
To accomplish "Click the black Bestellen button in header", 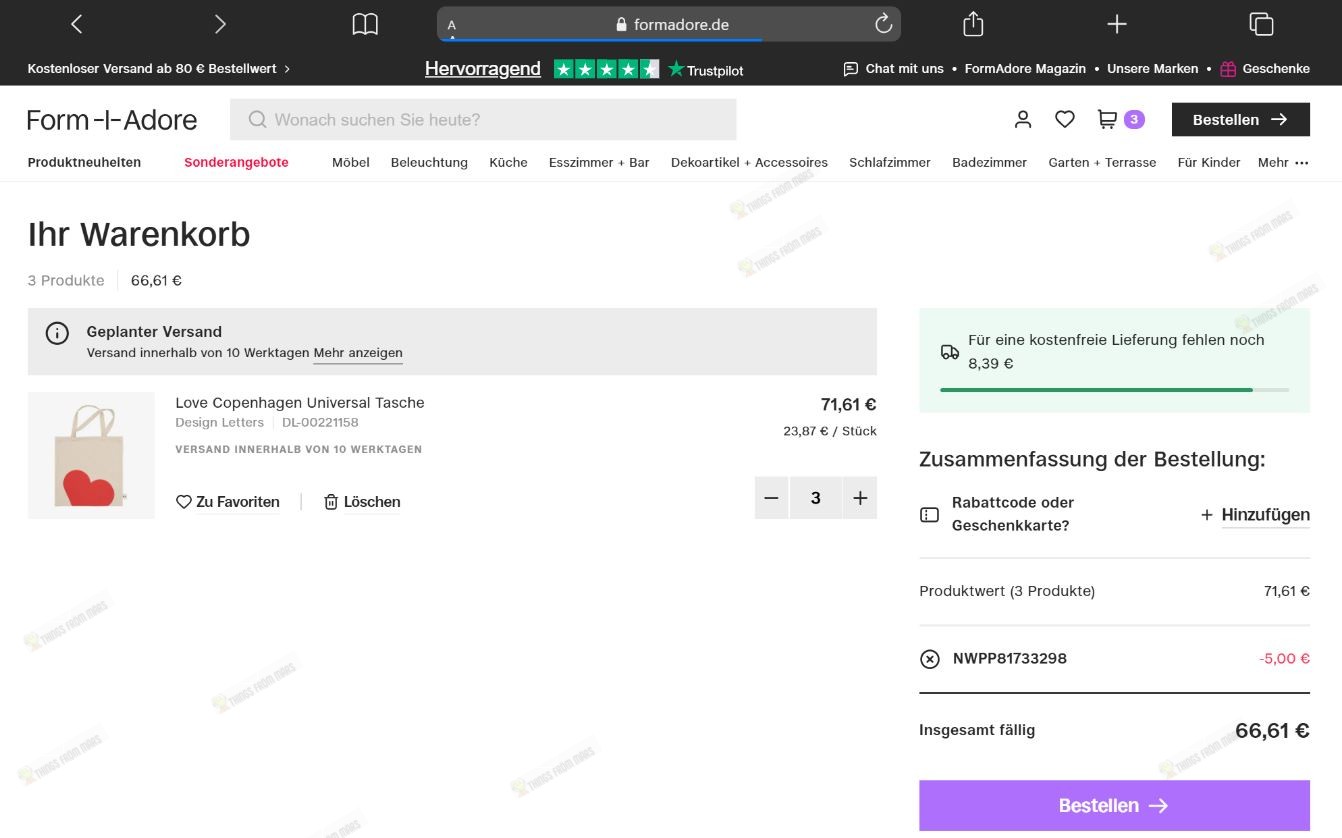I will point(1240,120).
